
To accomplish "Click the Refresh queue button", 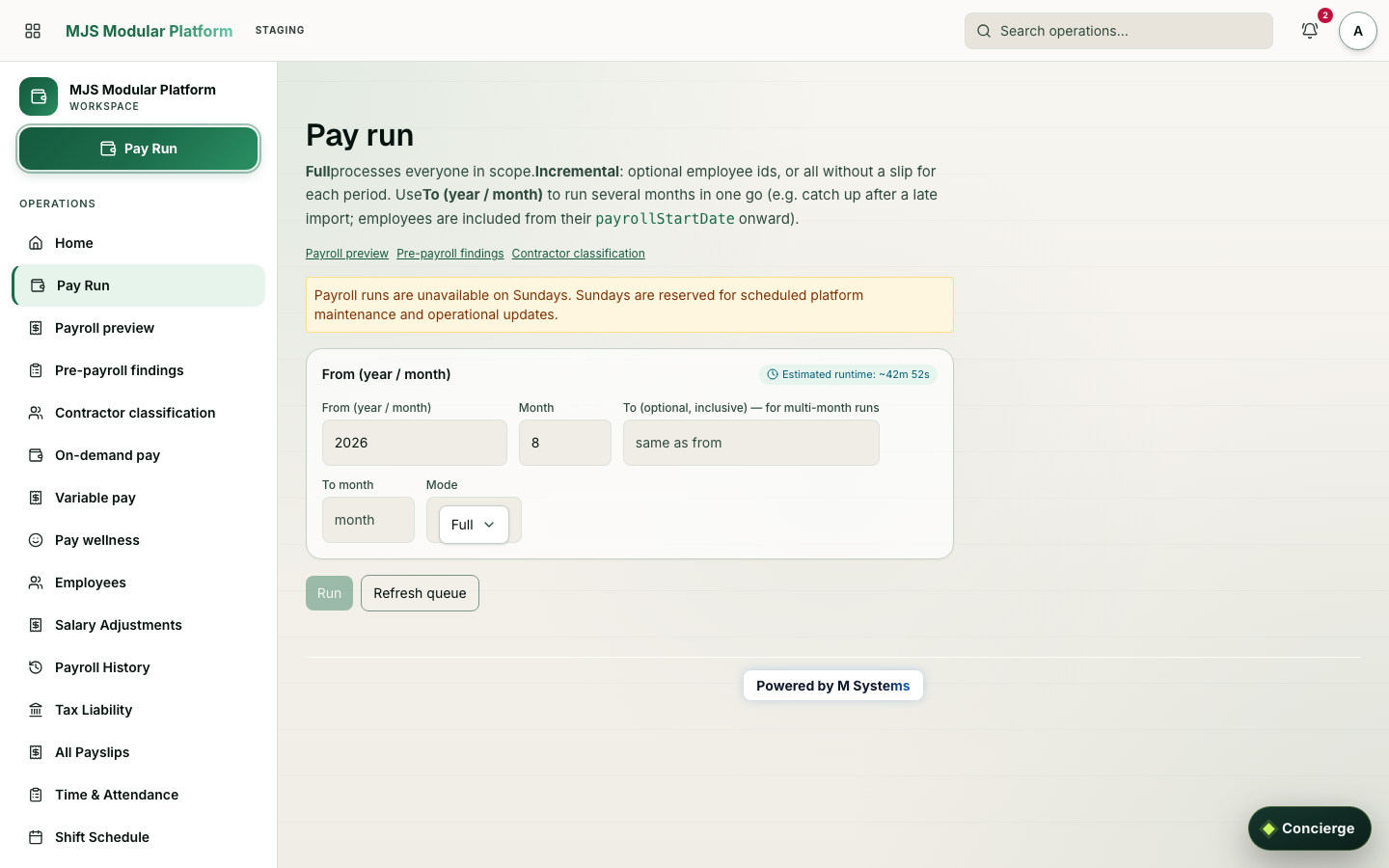I will coord(420,593).
